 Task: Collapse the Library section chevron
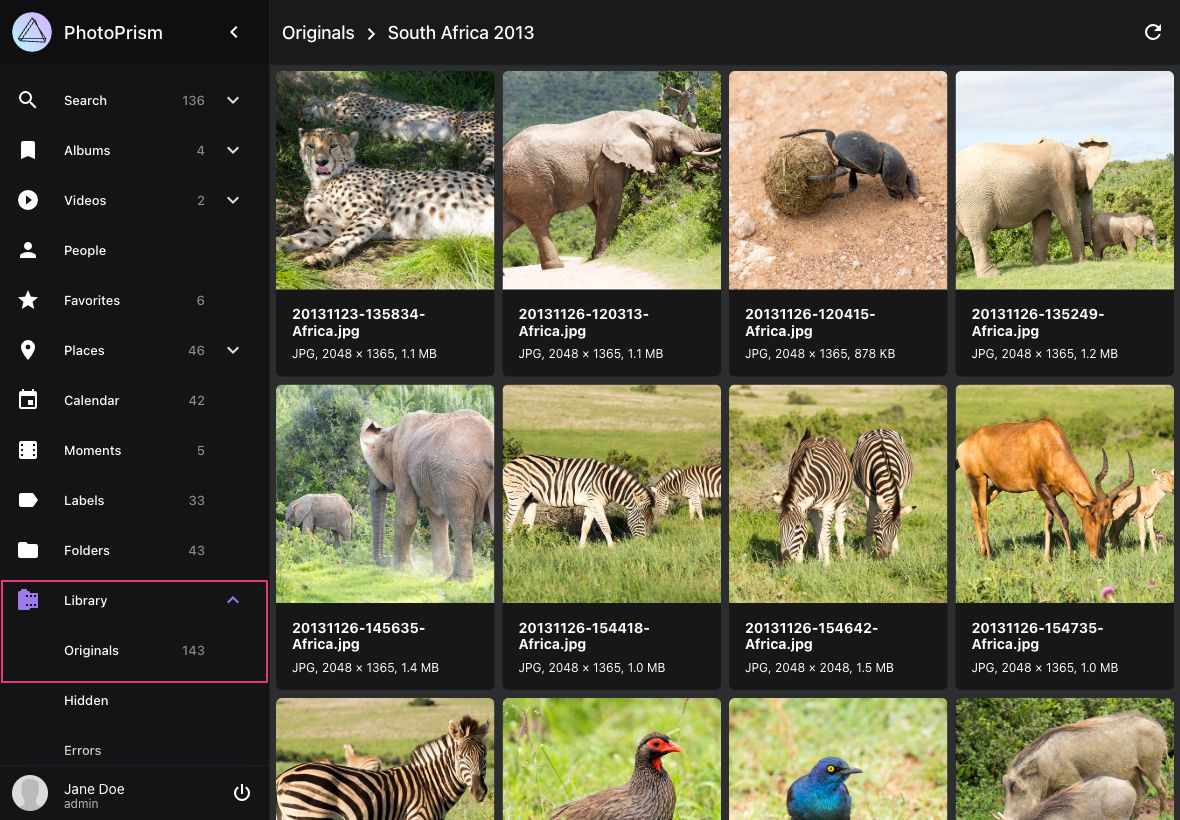point(233,600)
